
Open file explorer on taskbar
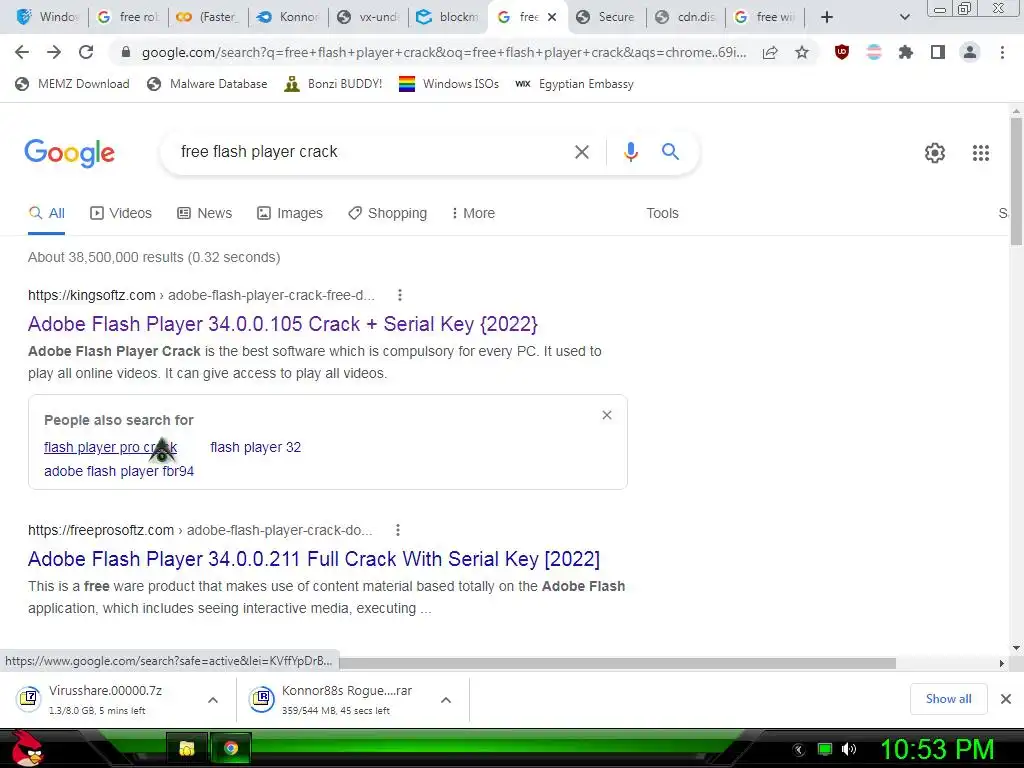click(187, 748)
